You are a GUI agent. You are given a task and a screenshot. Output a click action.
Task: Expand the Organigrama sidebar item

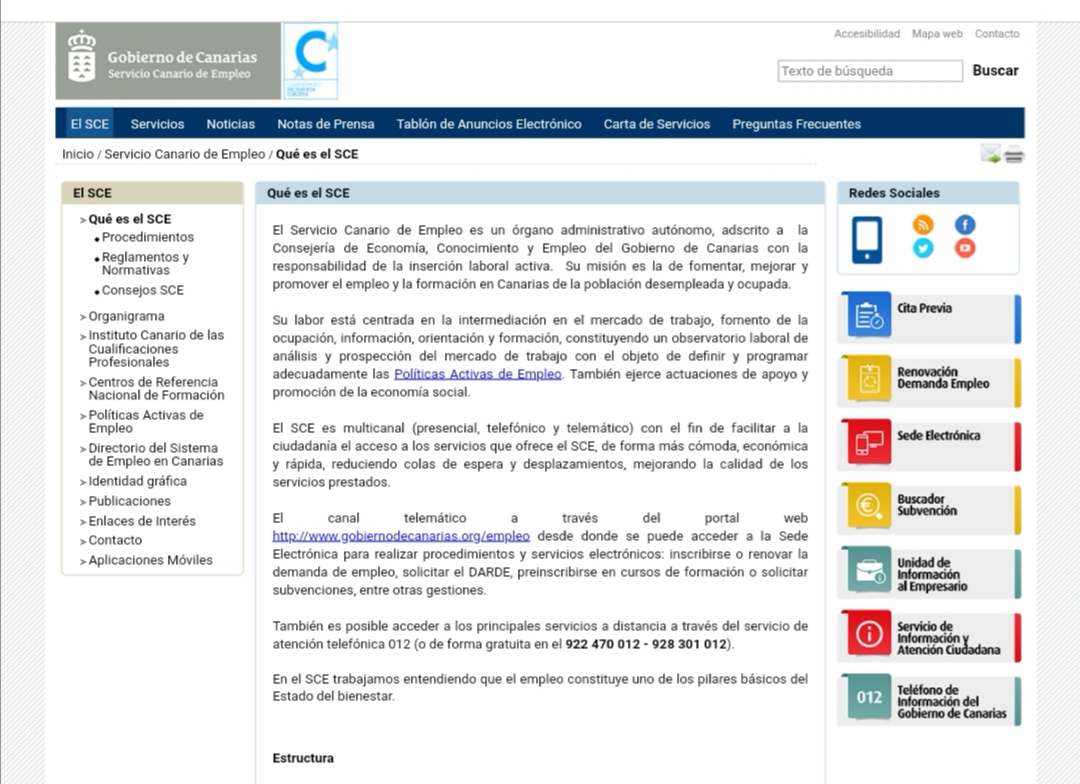pos(126,316)
